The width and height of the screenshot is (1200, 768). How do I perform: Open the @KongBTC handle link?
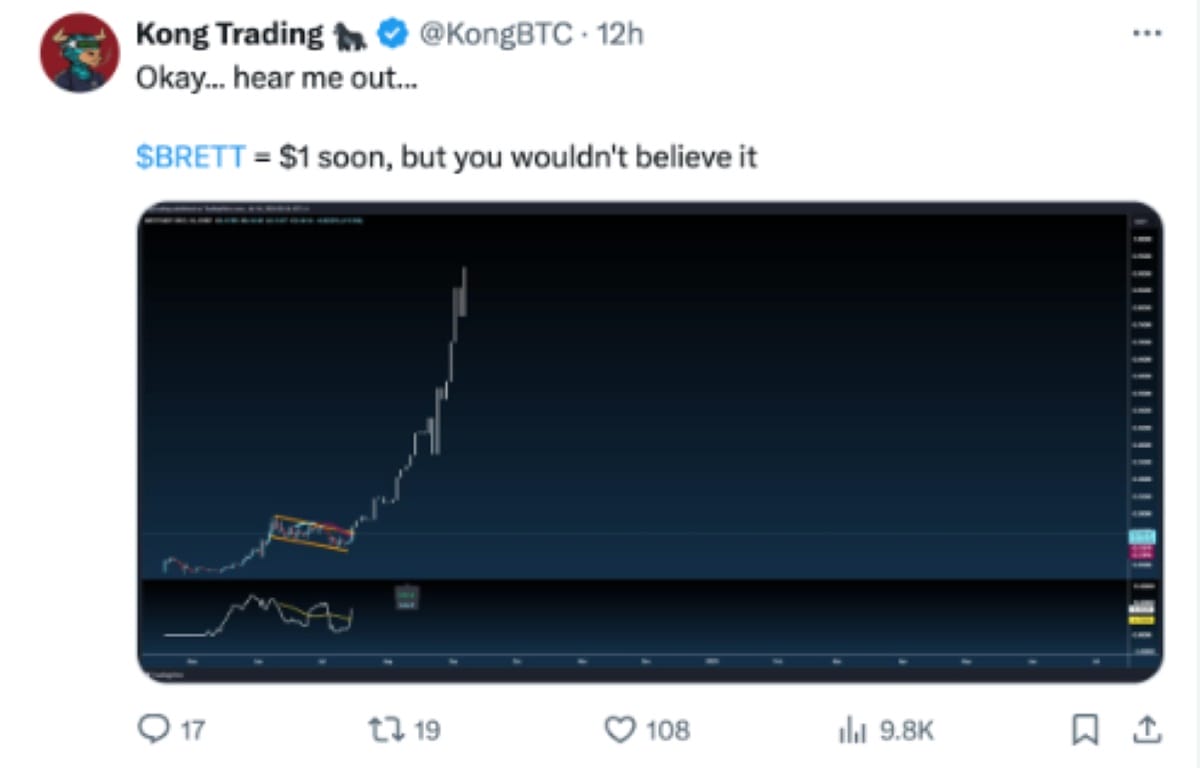point(498,35)
